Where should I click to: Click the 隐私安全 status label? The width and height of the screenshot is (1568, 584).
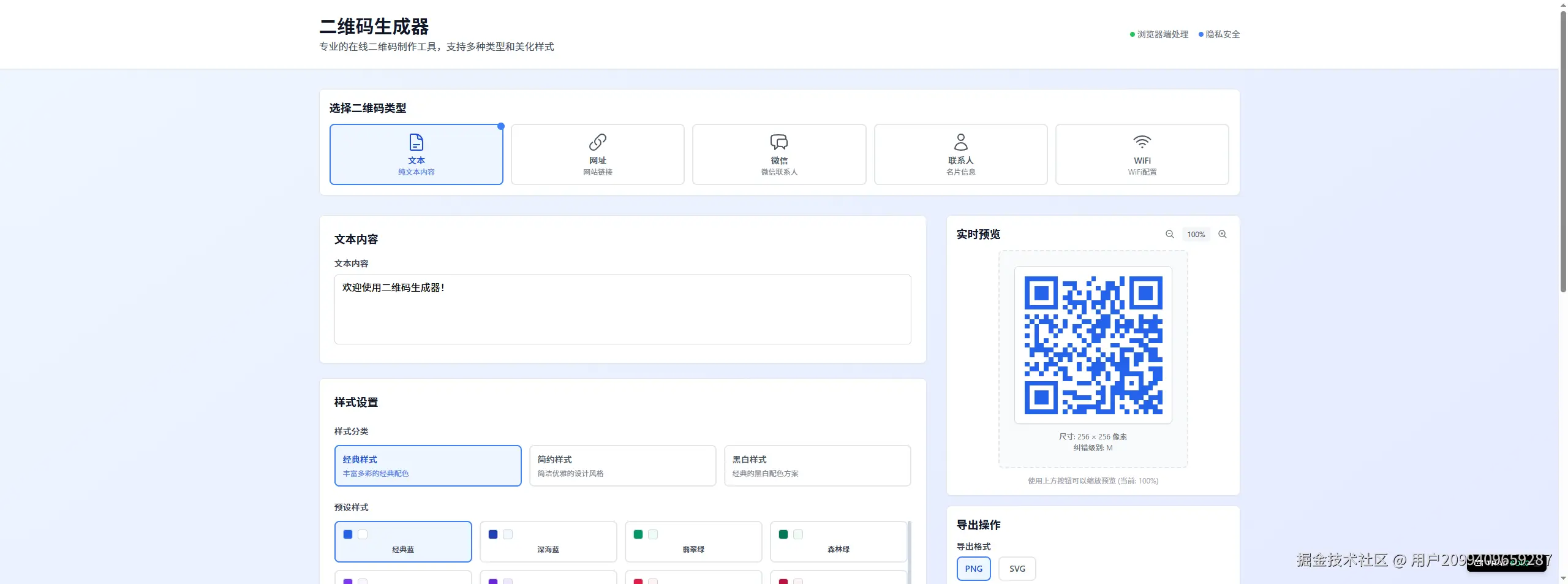[x=1223, y=34]
